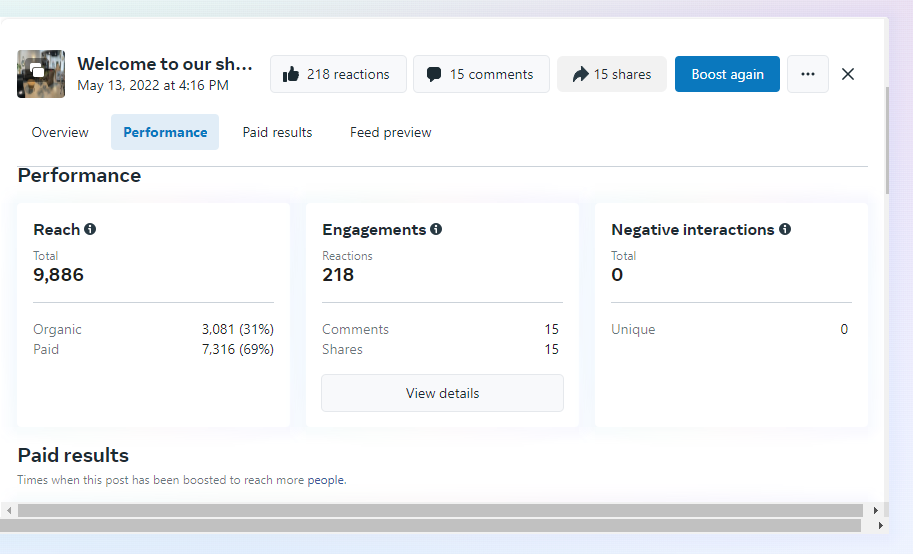
Task: Click View details under Engagements
Action: pyautogui.click(x=442, y=393)
